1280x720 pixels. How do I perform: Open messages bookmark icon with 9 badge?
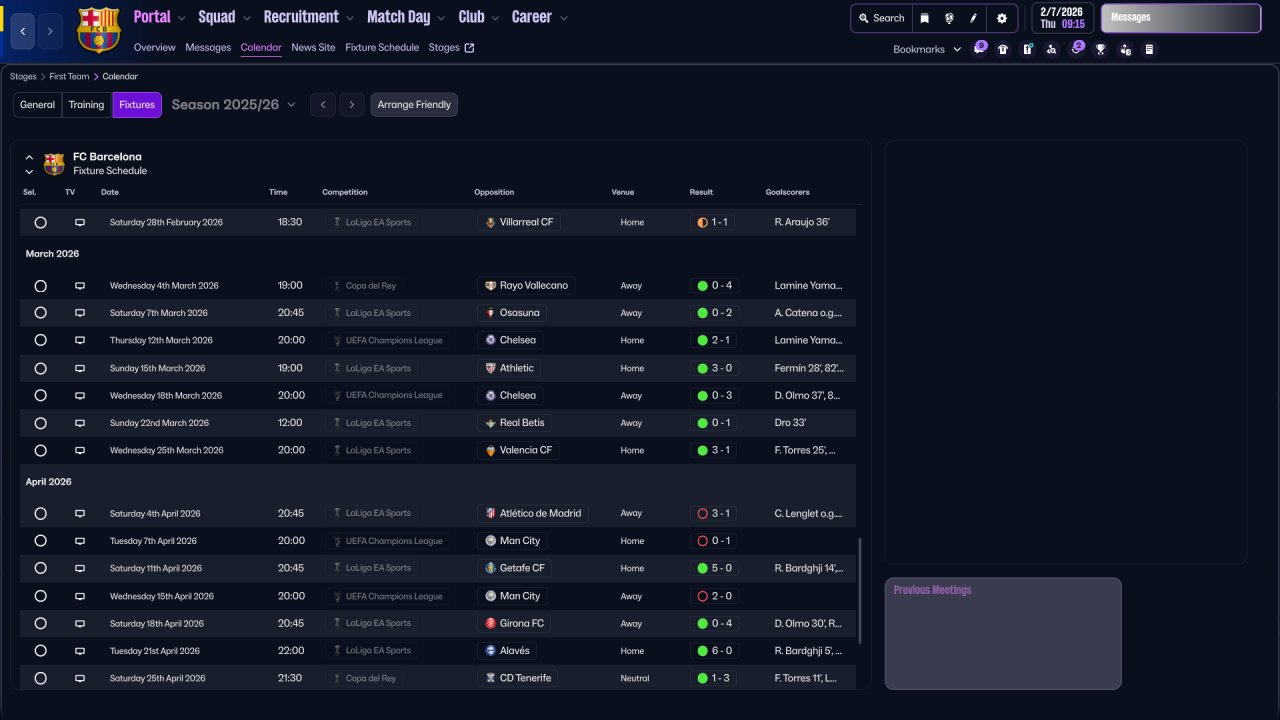[979, 49]
